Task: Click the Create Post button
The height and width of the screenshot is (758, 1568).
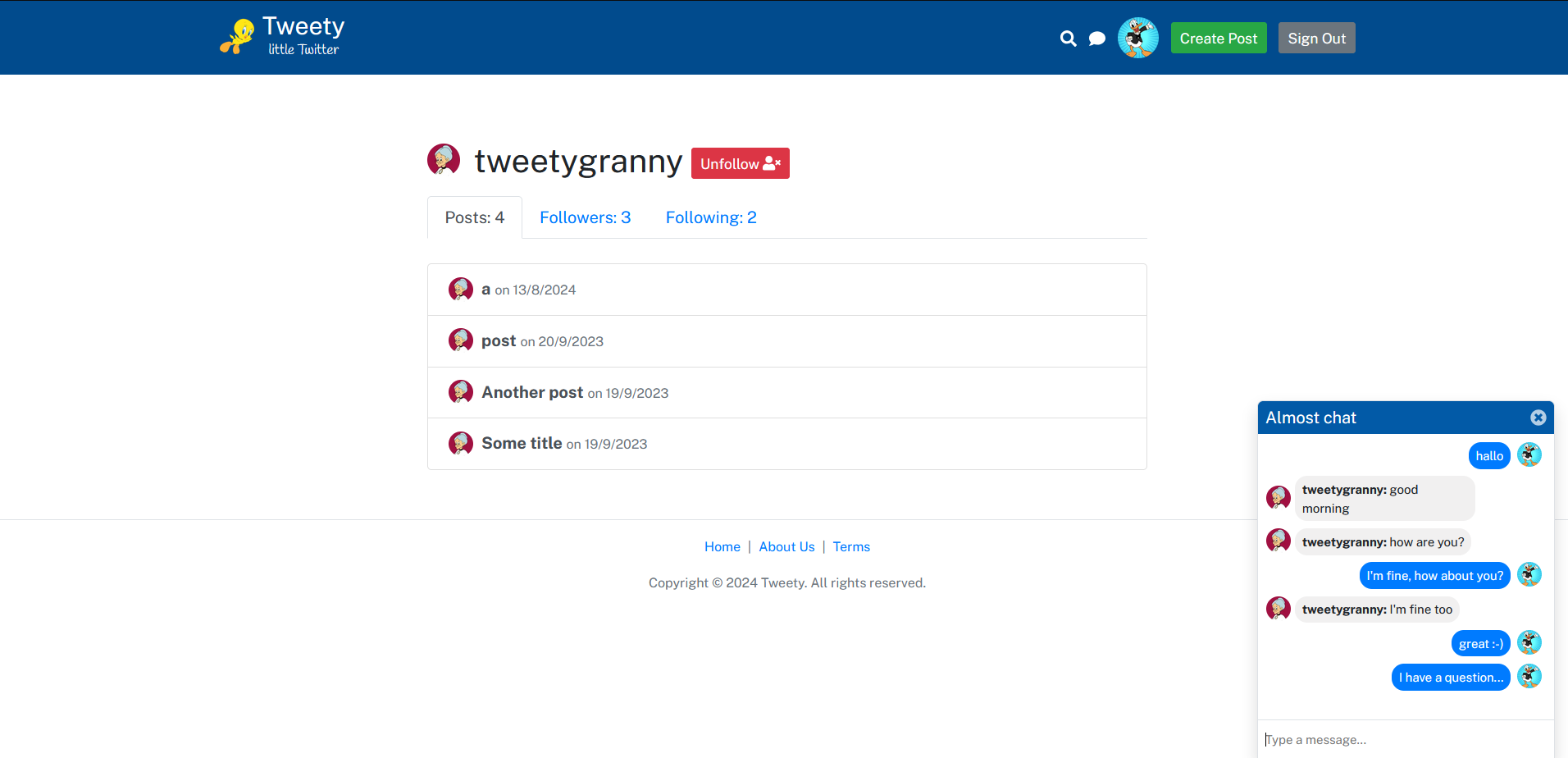Action: point(1219,38)
